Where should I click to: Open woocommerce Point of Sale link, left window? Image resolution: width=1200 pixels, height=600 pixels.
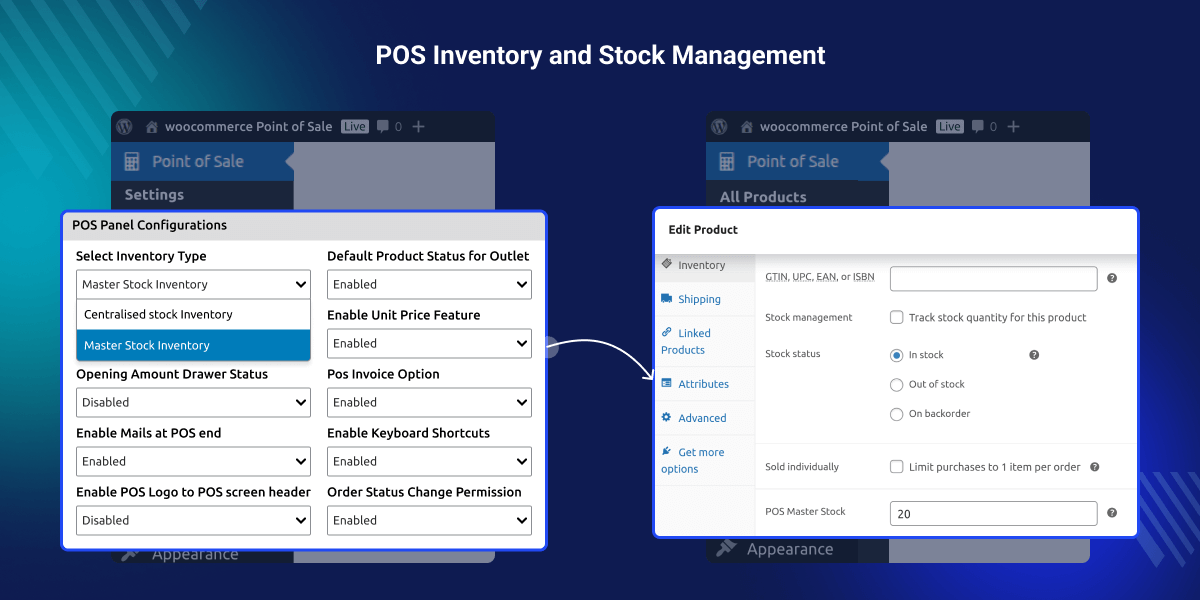[x=248, y=127]
